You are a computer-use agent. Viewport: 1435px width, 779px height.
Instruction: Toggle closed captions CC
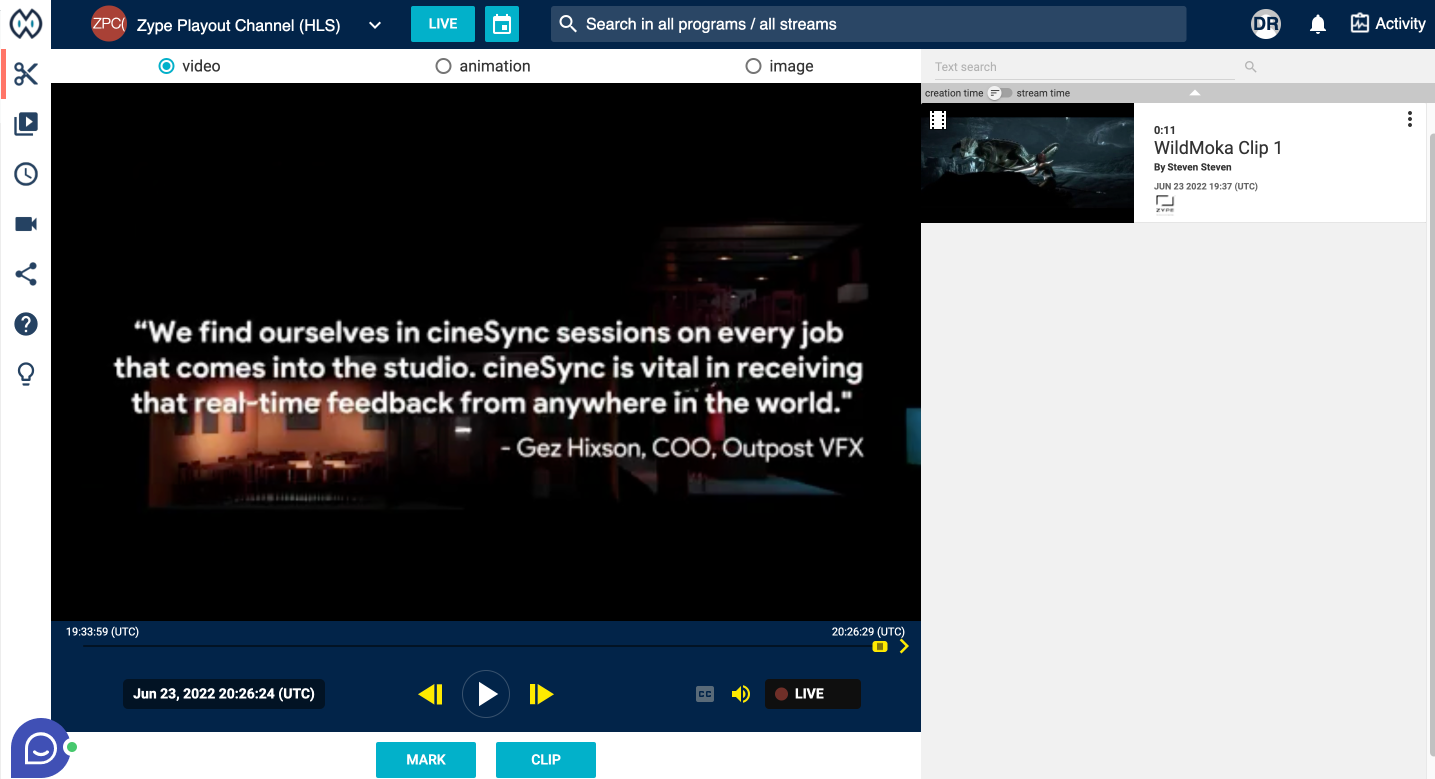pos(705,694)
